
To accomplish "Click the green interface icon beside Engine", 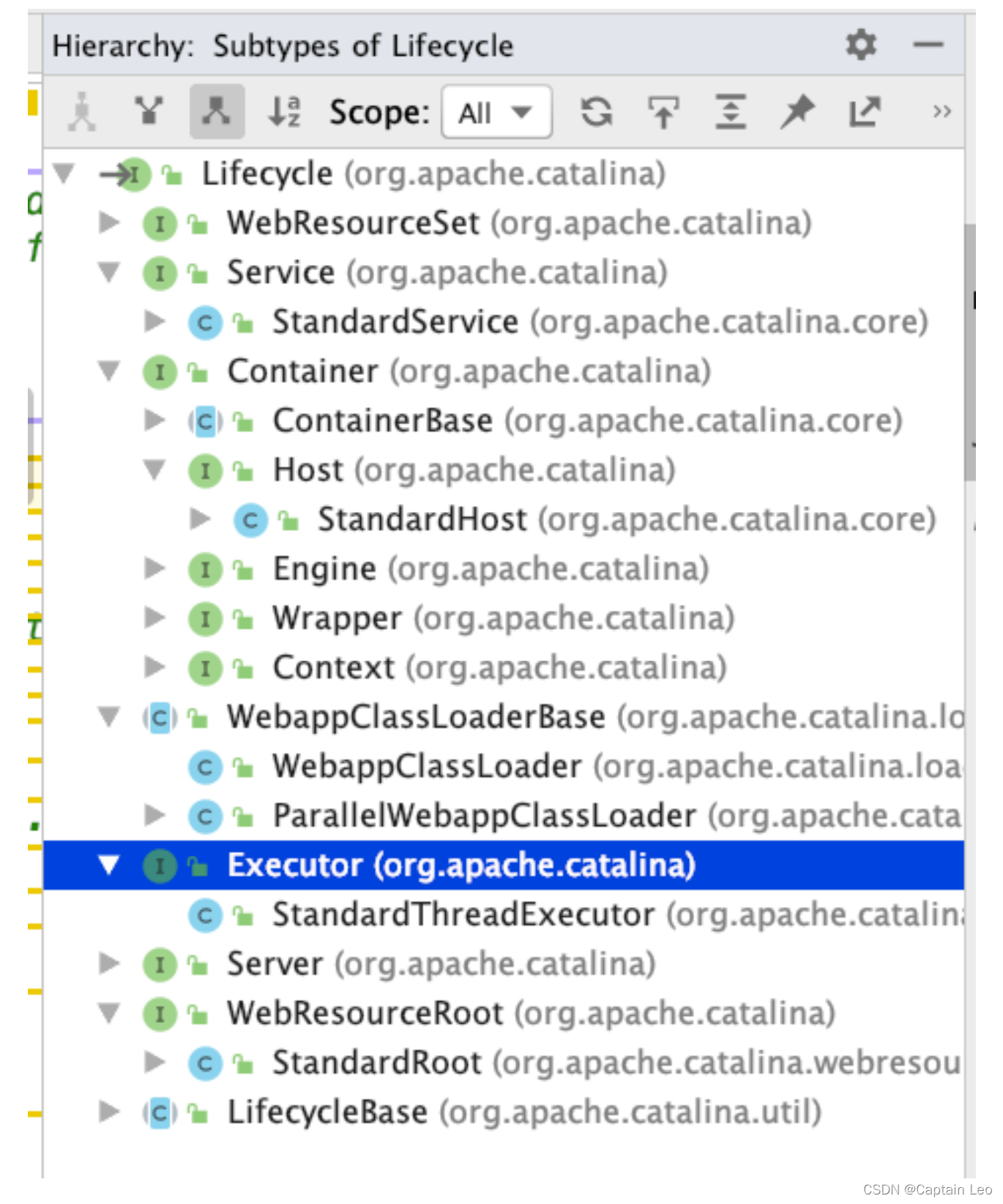I will pos(205,570).
